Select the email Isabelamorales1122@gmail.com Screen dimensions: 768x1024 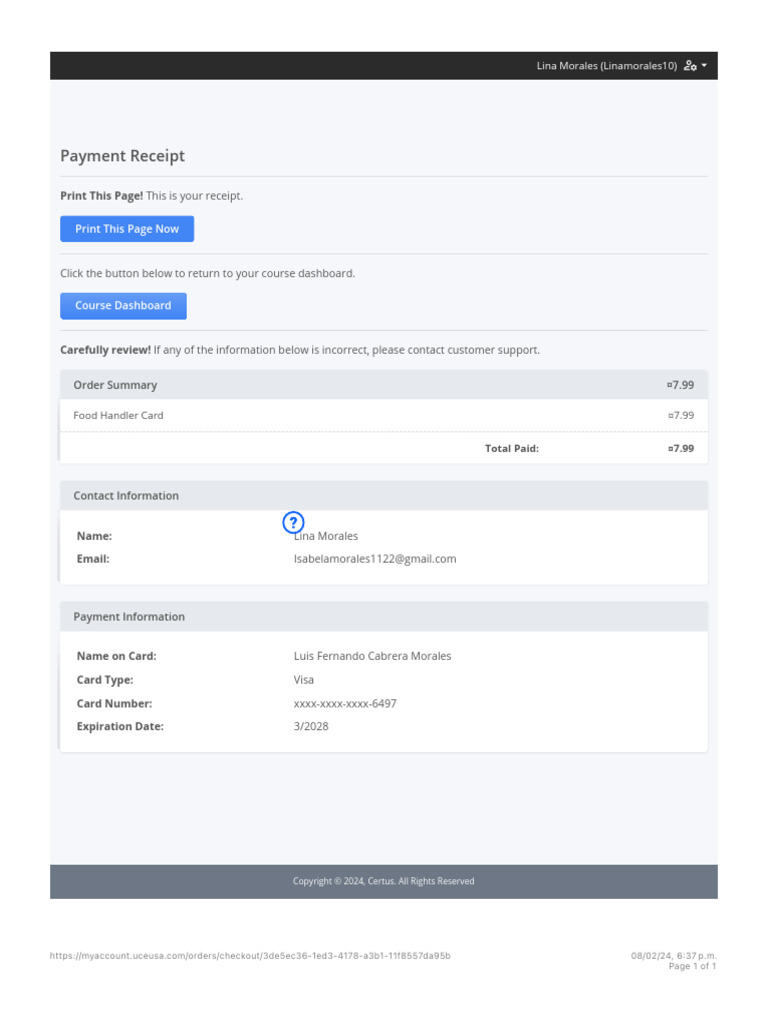point(375,559)
